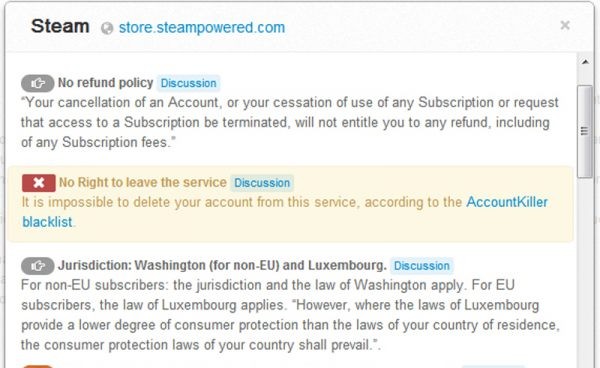Click the scrollbar track below the thumb
The height and width of the screenshot is (368, 600).
pyautogui.click(x=584, y=272)
